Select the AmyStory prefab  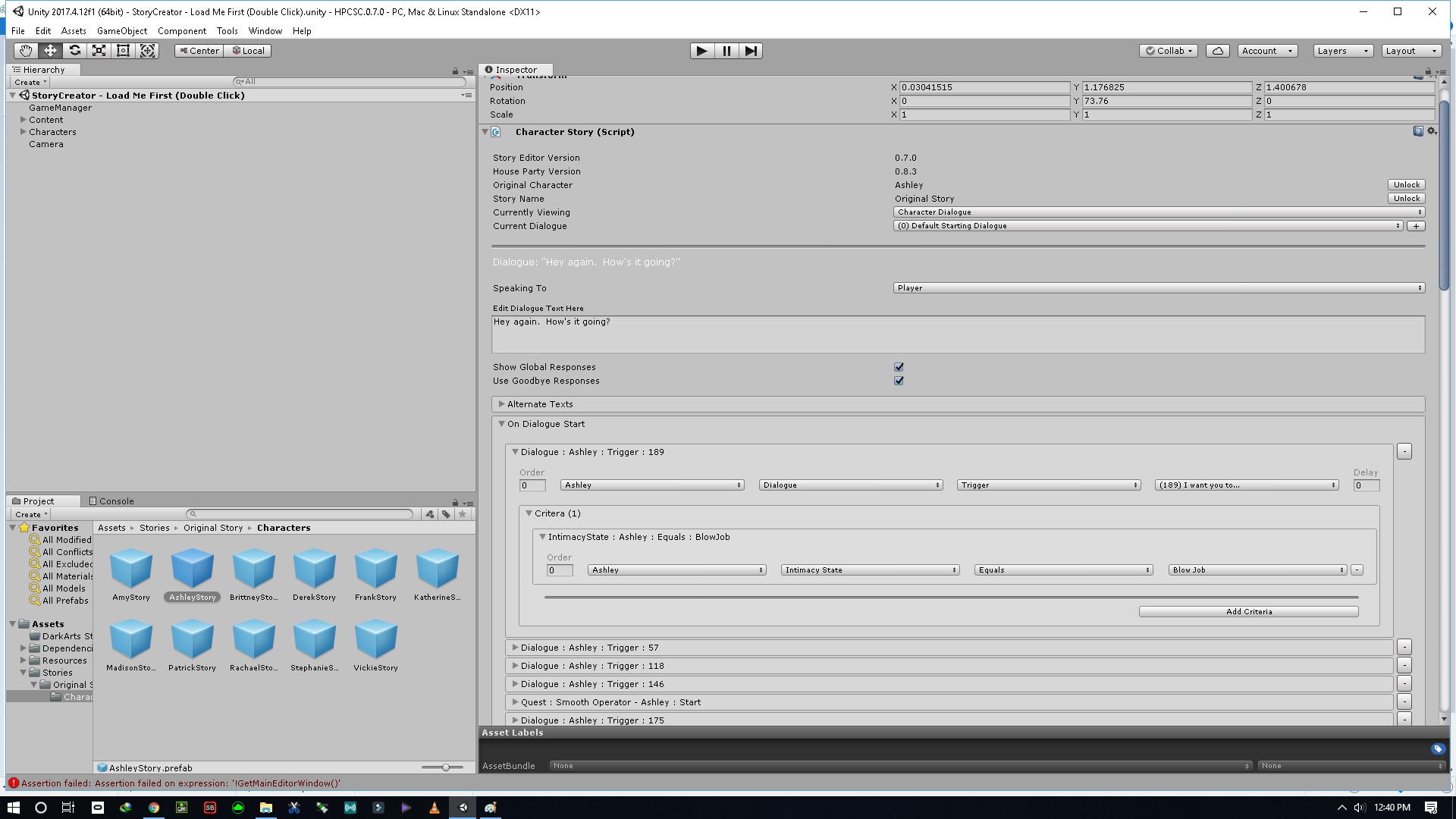click(131, 575)
